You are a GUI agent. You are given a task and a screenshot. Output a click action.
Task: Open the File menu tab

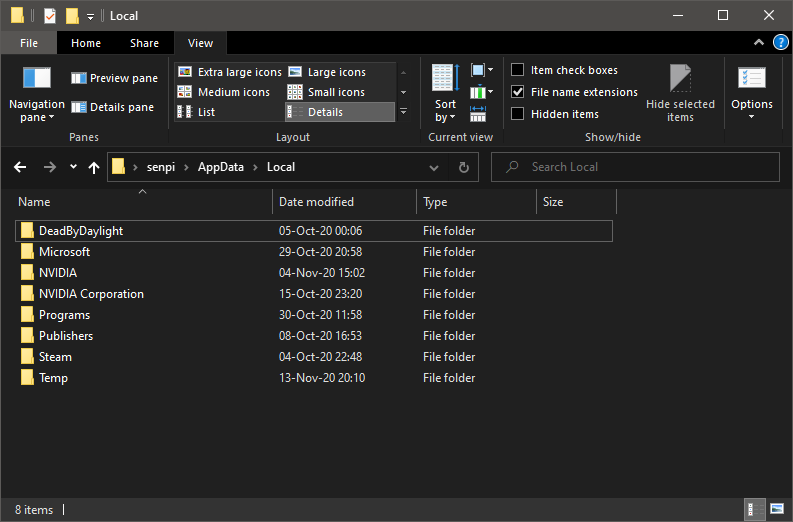[x=29, y=43]
